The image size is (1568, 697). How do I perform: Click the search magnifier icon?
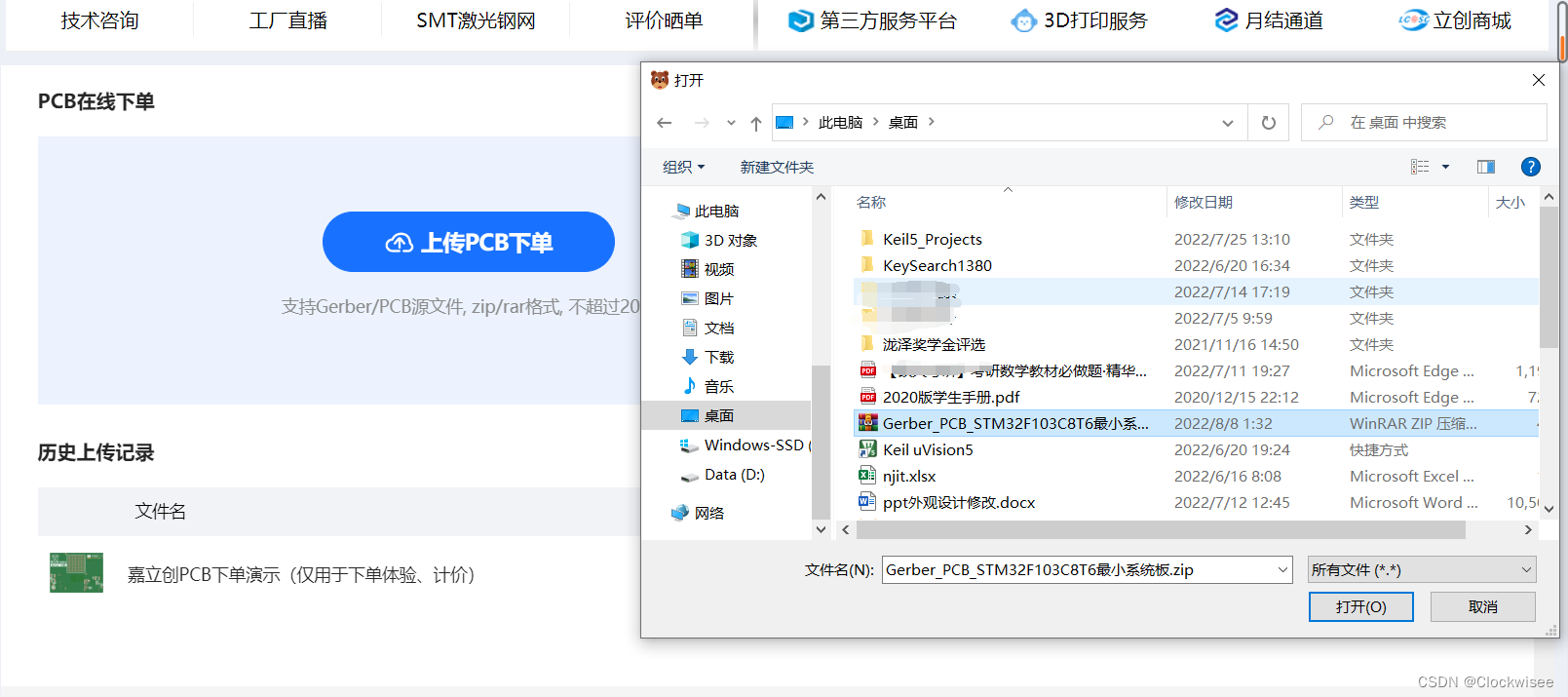coord(1326,123)
